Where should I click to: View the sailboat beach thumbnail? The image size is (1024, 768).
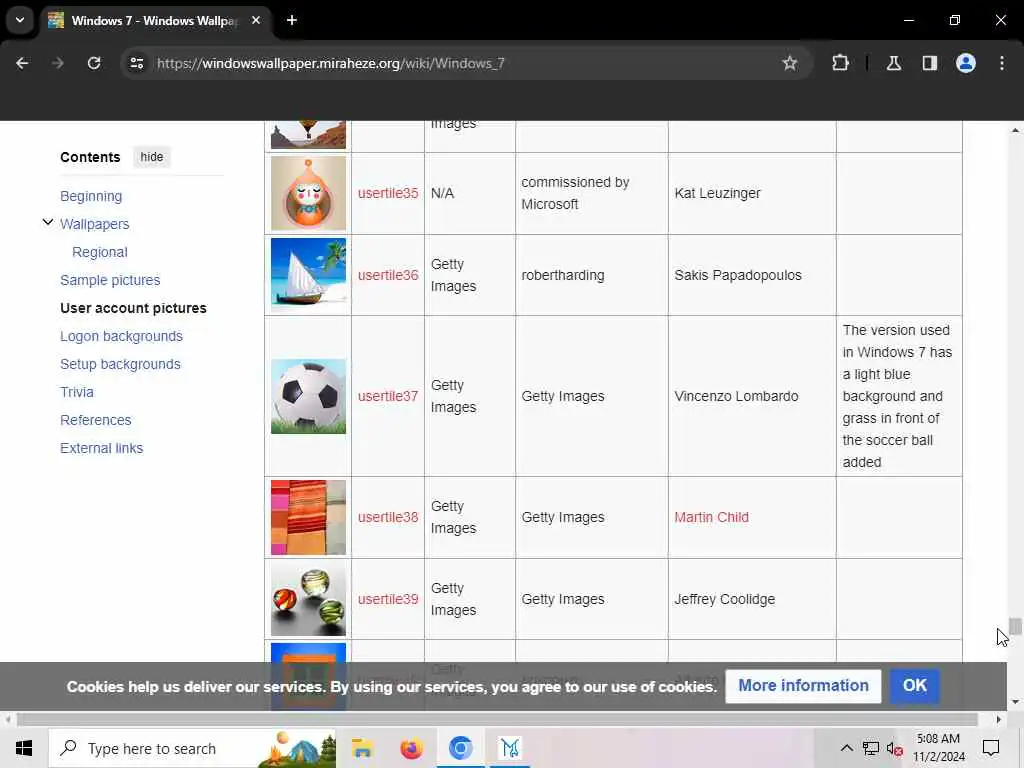[308, 275]
